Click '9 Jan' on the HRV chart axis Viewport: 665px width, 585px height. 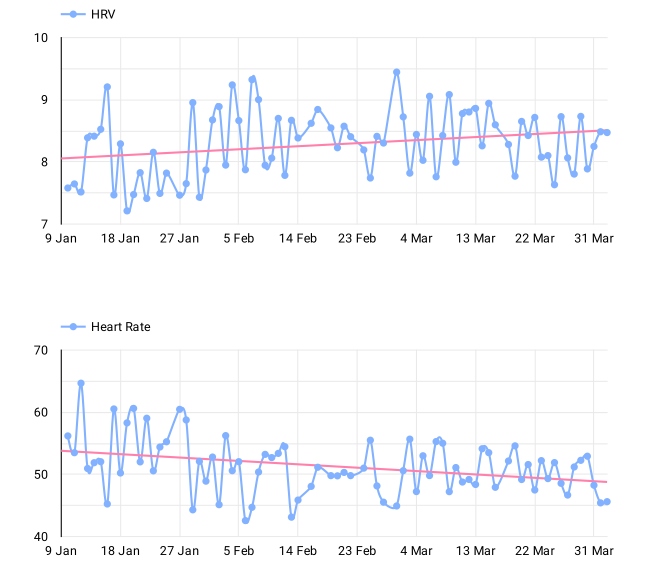[61, 238]
